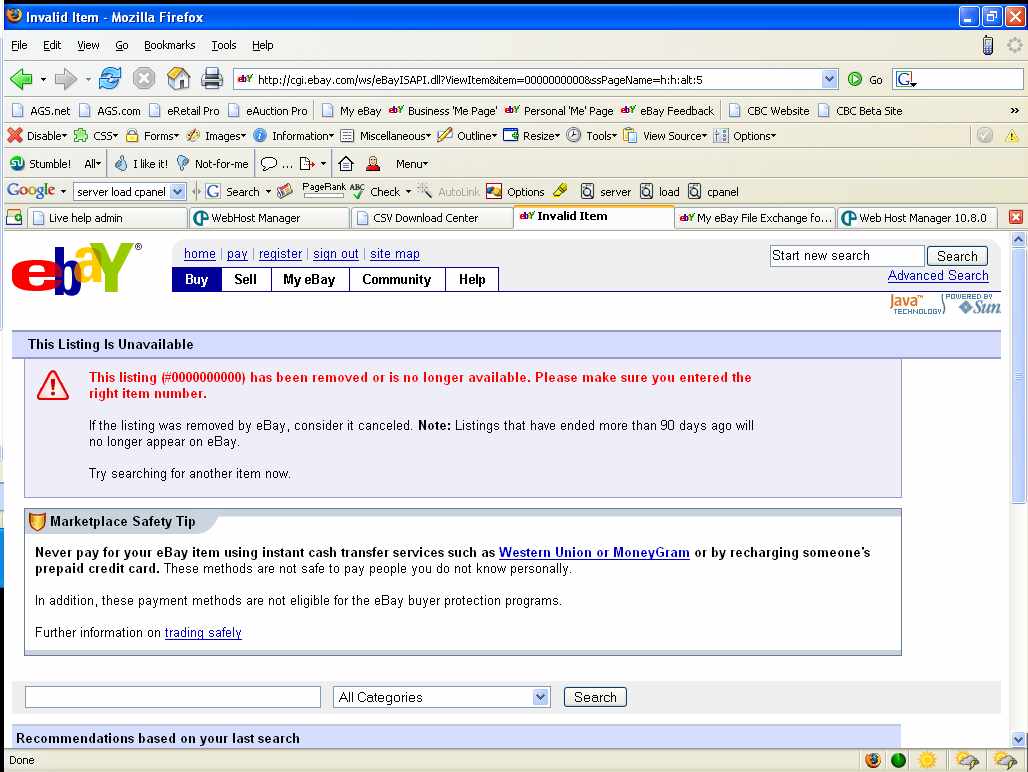
Task: Click the Print icon in toolbar
Action: tap(212, 79)
